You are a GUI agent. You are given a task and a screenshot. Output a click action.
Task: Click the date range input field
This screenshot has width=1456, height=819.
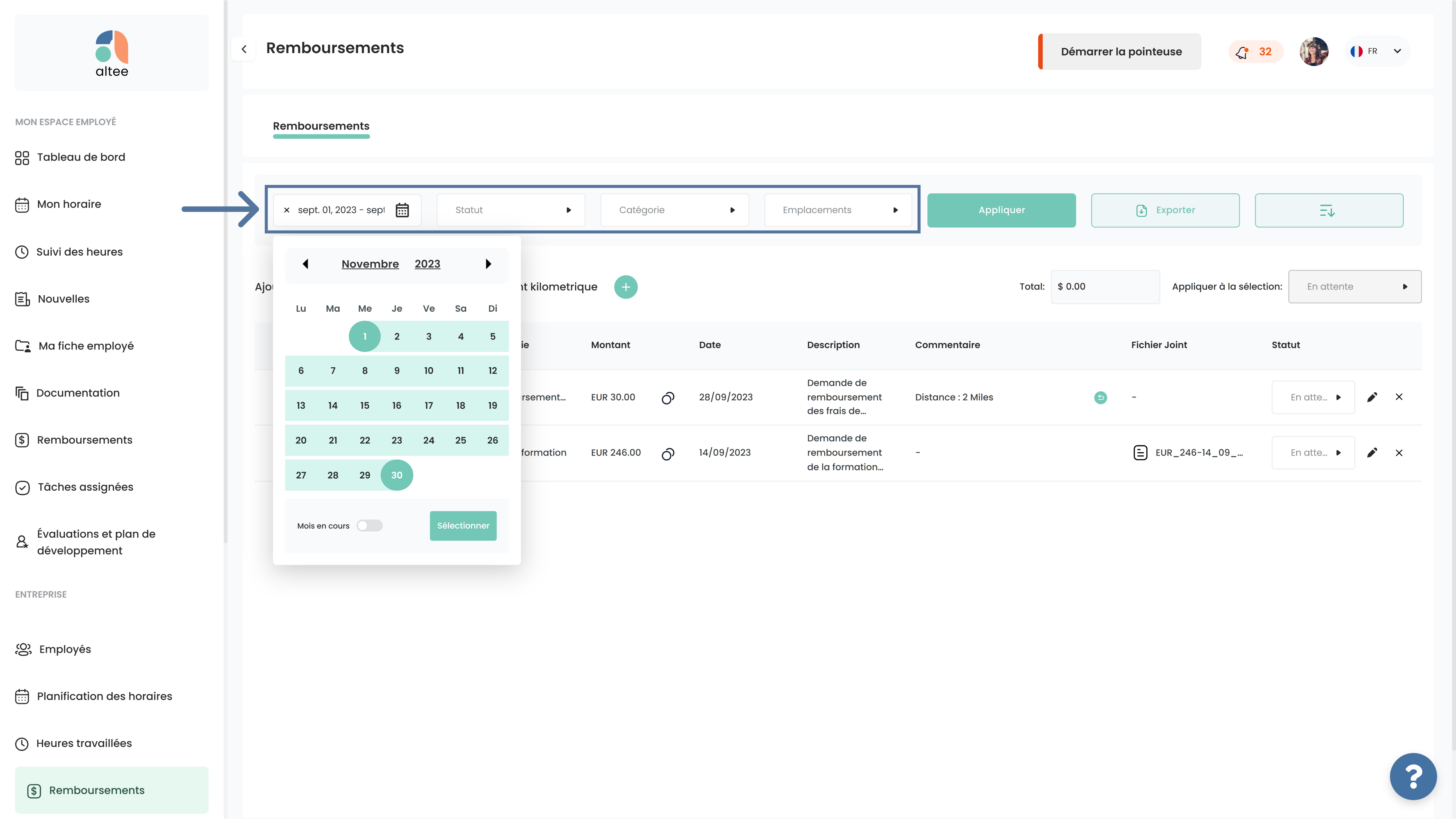pos(347,210)
